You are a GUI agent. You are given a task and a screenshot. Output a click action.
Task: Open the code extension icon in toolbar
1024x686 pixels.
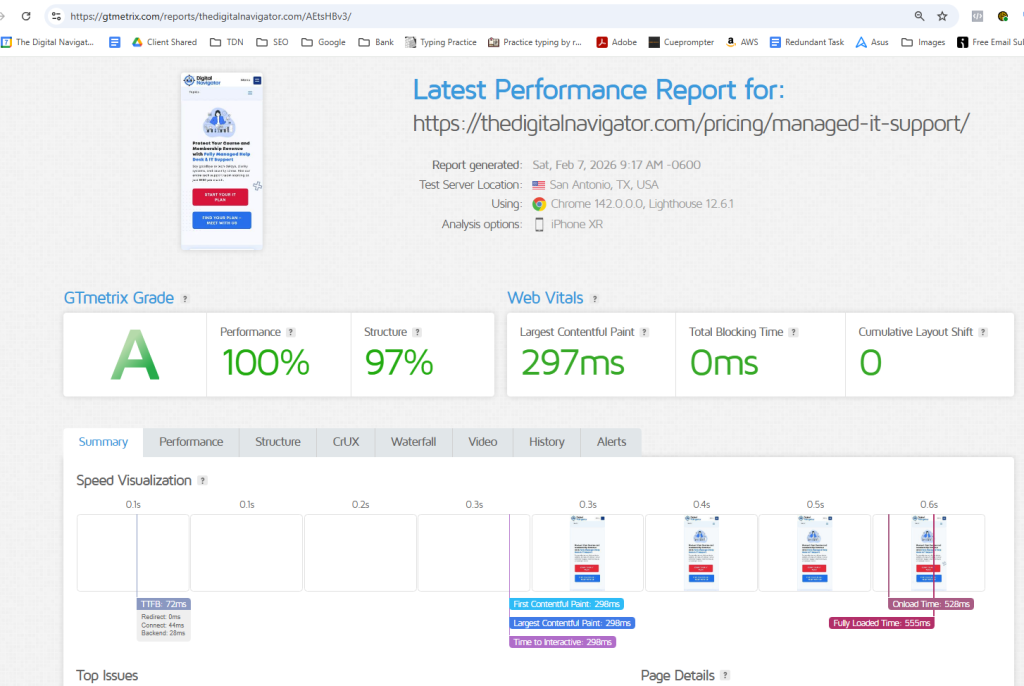pos(978,16)
